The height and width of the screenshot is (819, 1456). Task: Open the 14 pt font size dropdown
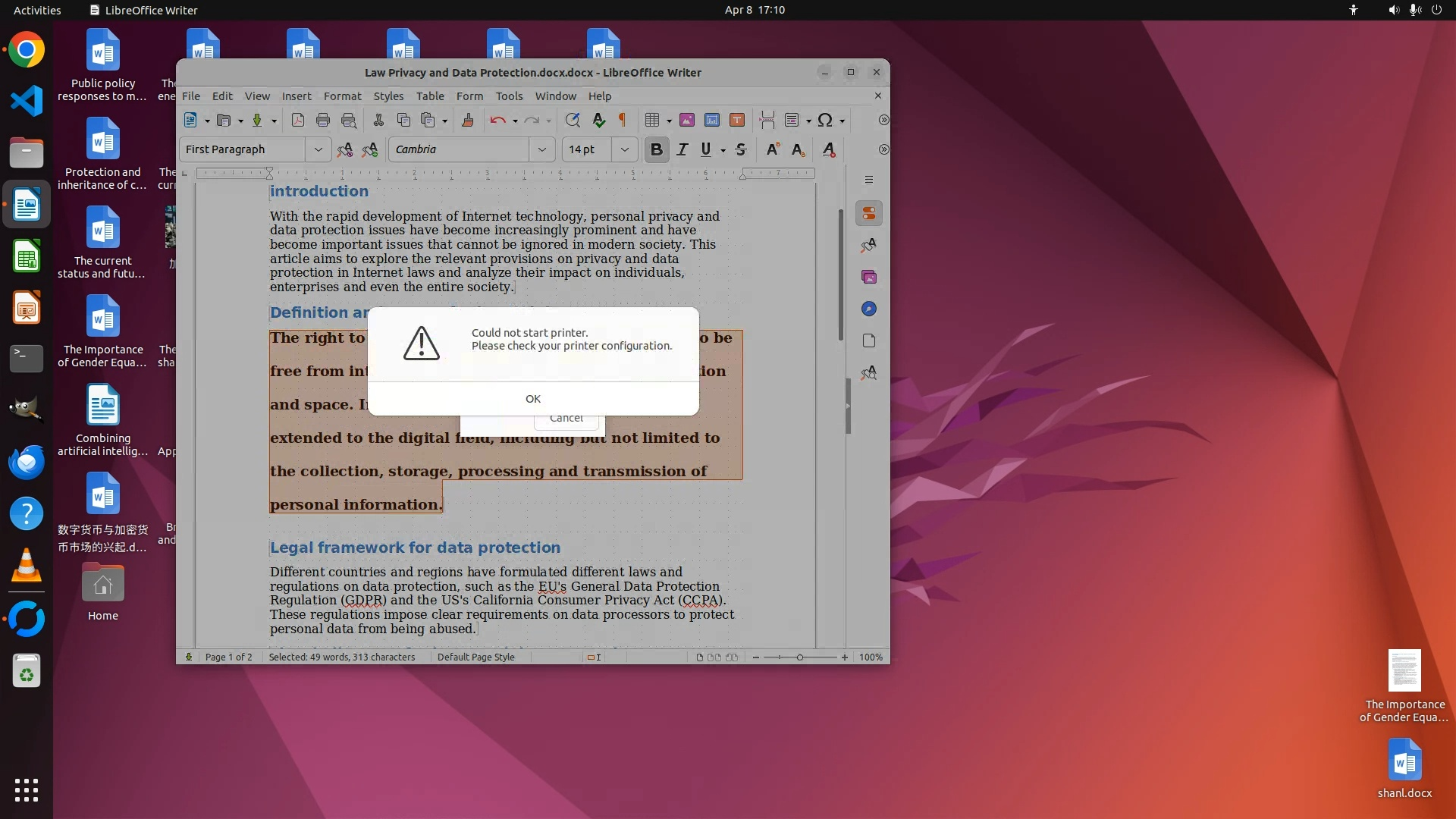point(625,149)
